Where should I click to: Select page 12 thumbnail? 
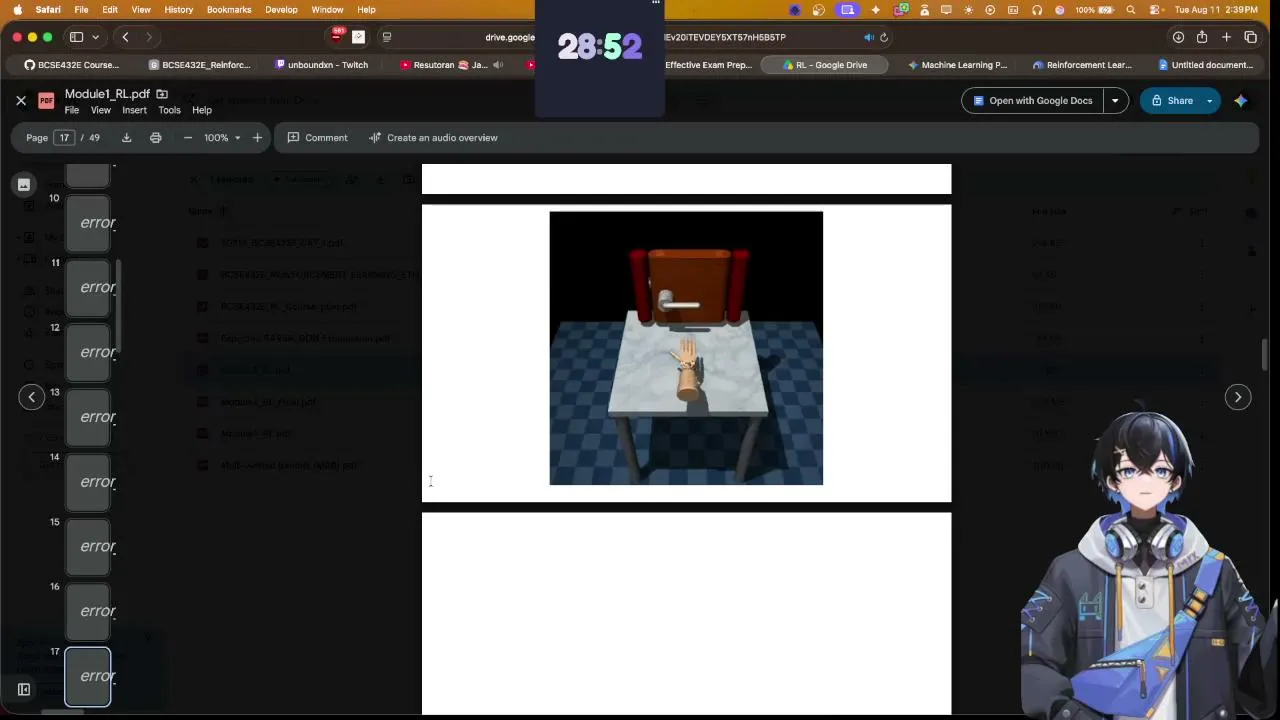click(x=88, y=352)
